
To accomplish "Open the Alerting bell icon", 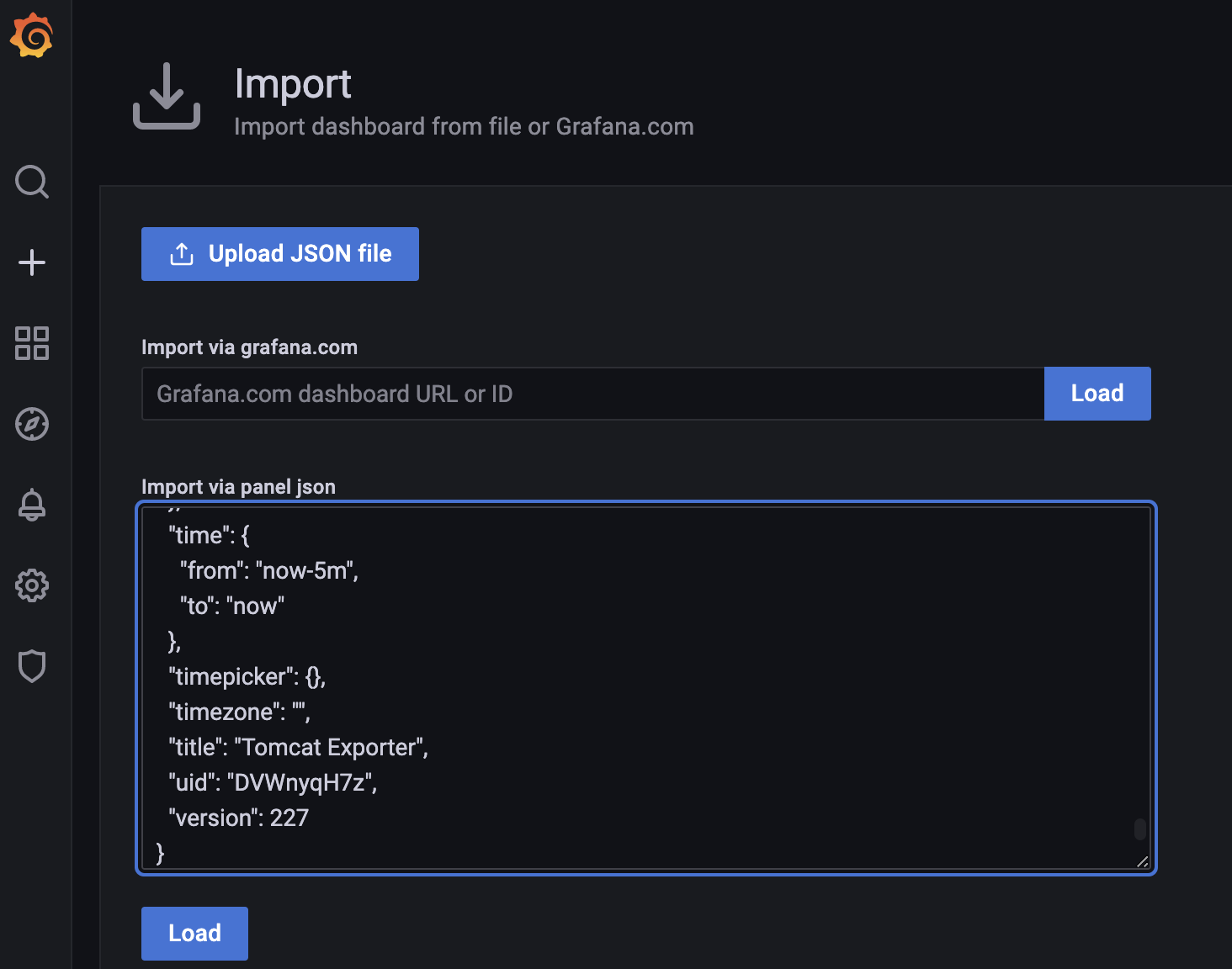I will pos(32,505).
